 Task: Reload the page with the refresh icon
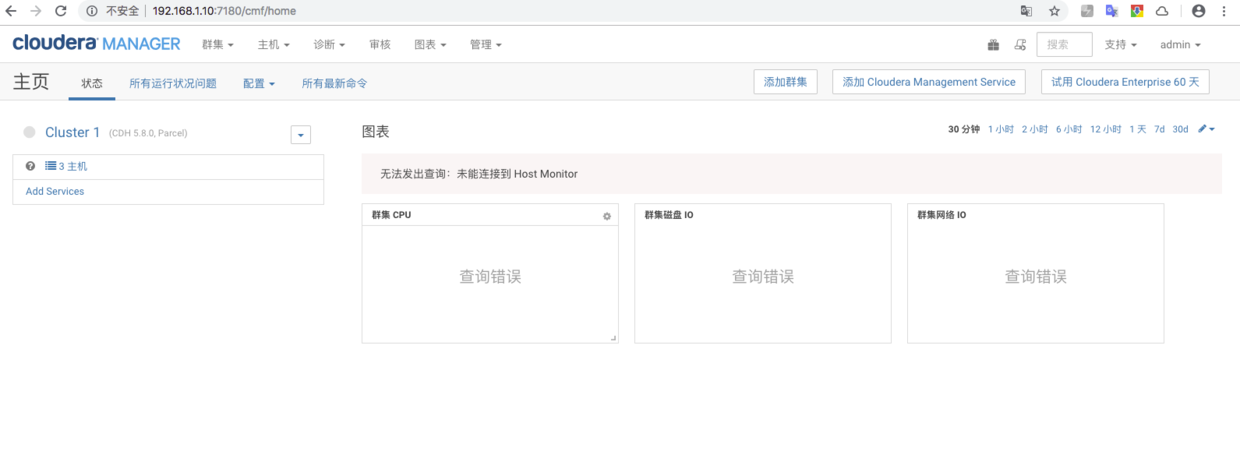pos(61,11)
